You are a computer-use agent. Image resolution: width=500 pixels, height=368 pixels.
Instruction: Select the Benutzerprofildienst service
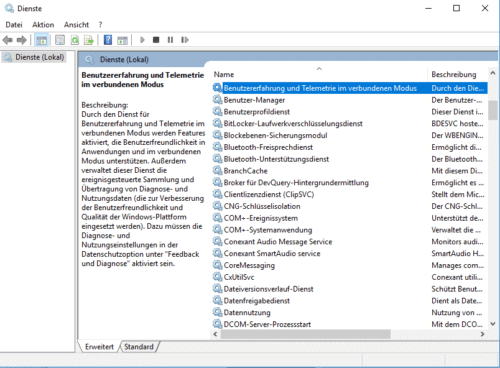point(257,112)
